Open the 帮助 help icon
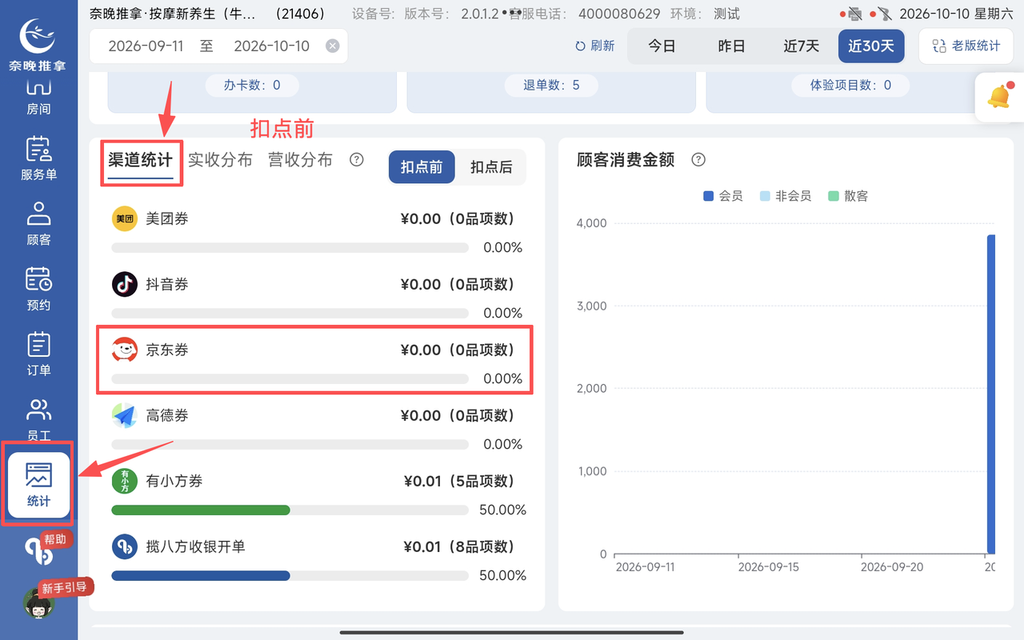 coord(39,551)
